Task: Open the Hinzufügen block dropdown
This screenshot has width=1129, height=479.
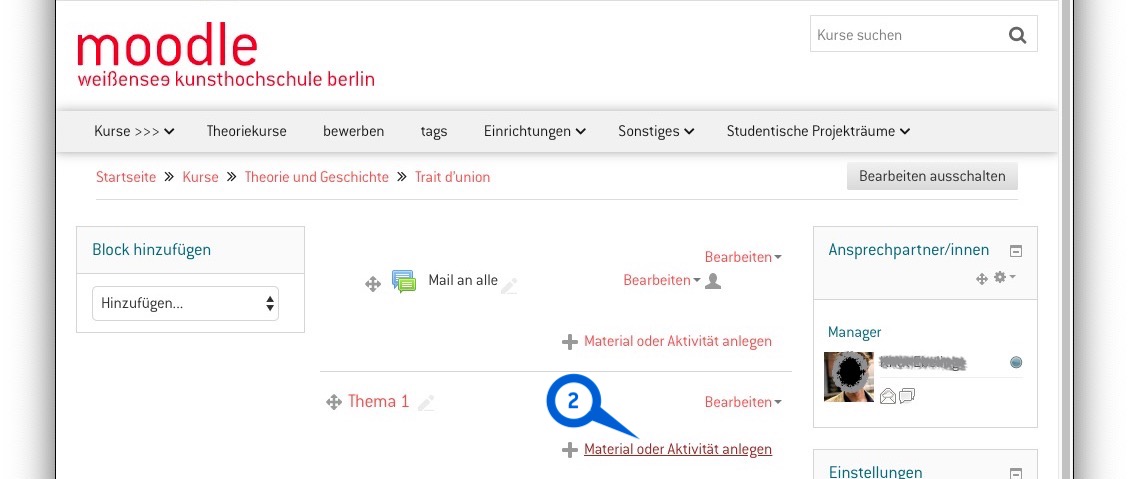Action: (185, 303)
